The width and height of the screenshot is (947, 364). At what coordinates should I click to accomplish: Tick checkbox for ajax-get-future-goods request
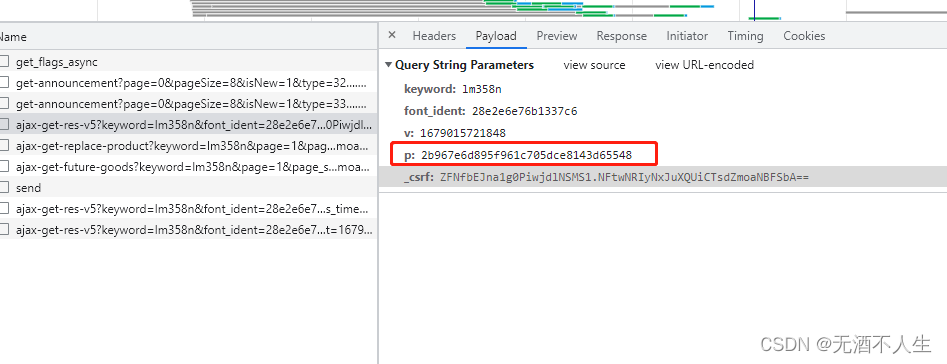click(x=4, y=167)
